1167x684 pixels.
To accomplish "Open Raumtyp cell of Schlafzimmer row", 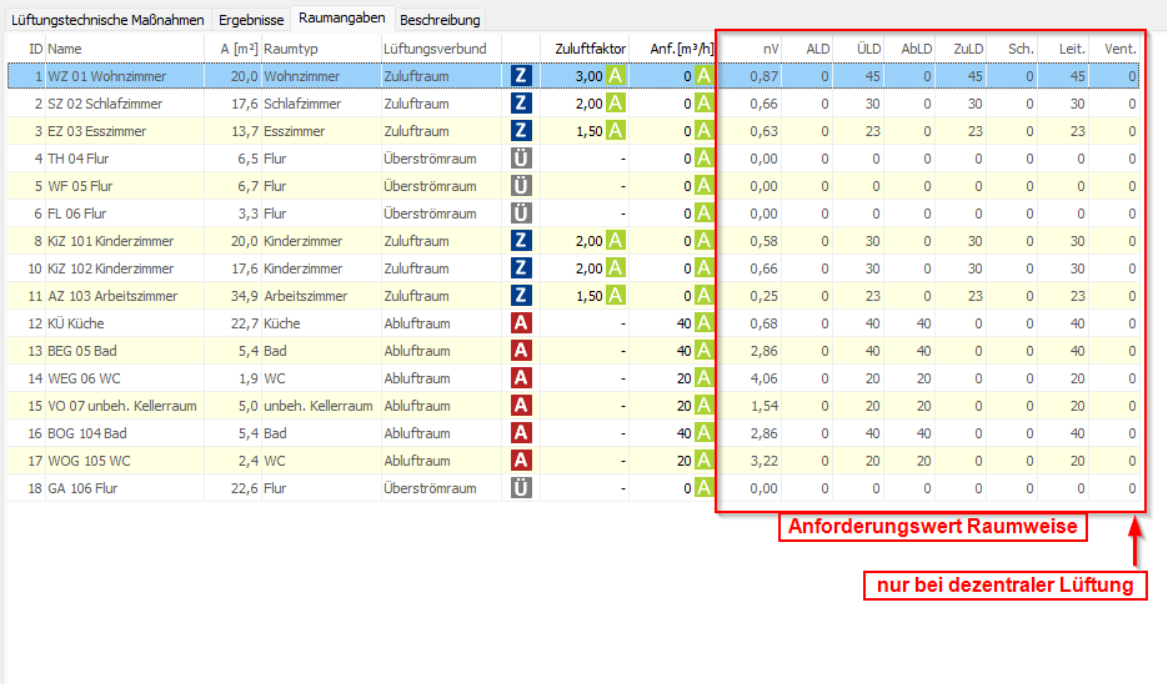I will [320, 104].
